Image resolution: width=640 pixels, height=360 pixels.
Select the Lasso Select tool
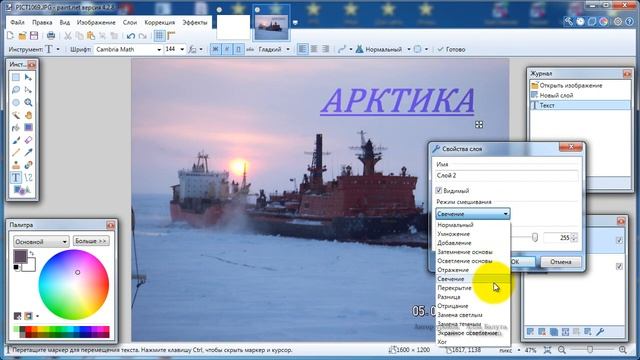[x=16, y=90]
